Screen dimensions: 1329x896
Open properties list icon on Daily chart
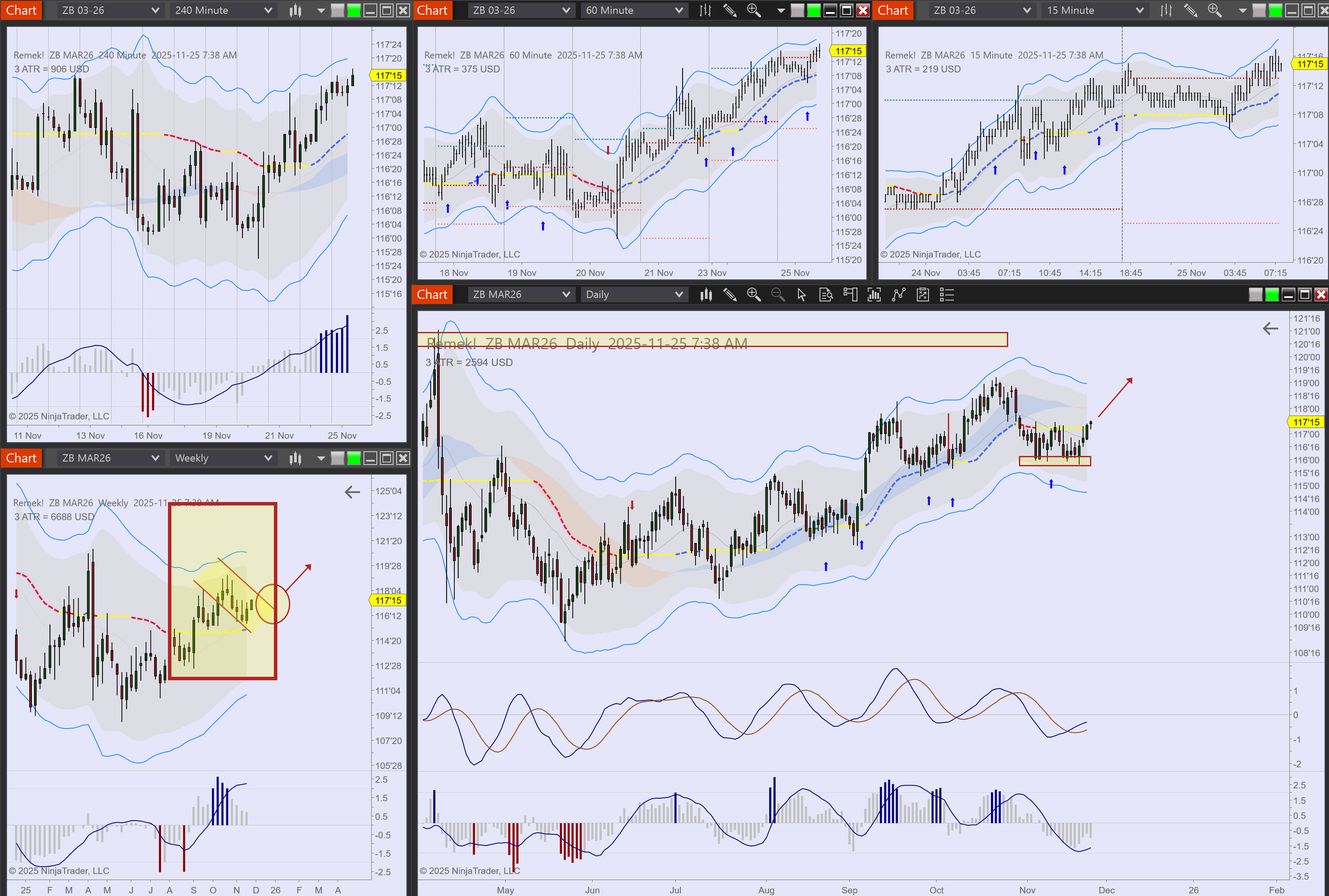point(947,295)
